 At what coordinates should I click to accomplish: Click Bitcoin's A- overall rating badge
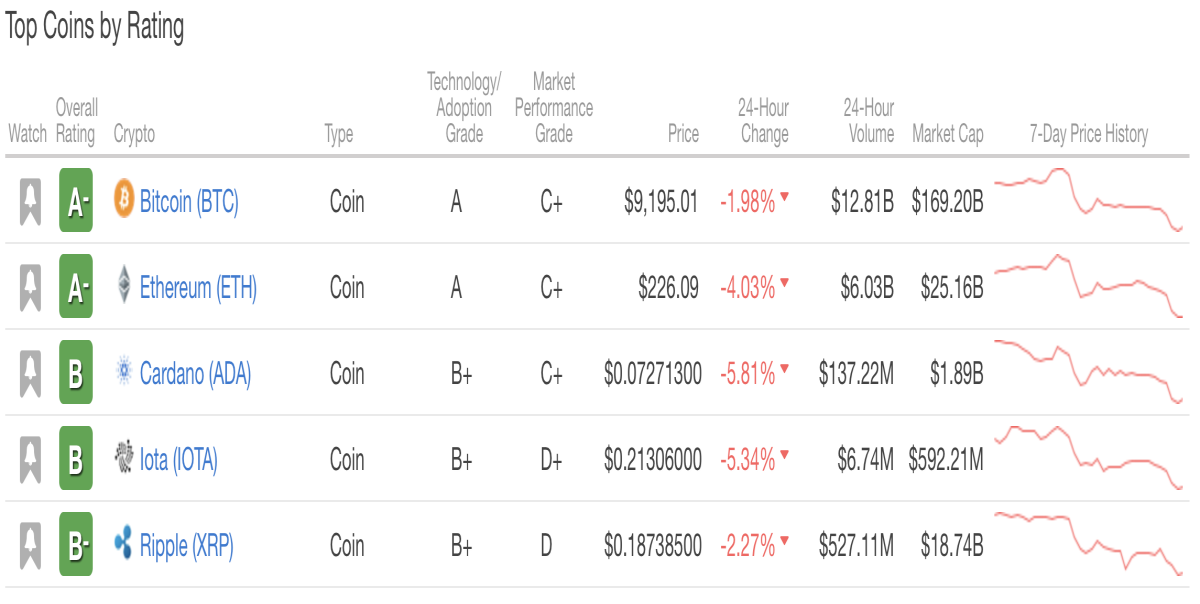click(x=76, y=201)
